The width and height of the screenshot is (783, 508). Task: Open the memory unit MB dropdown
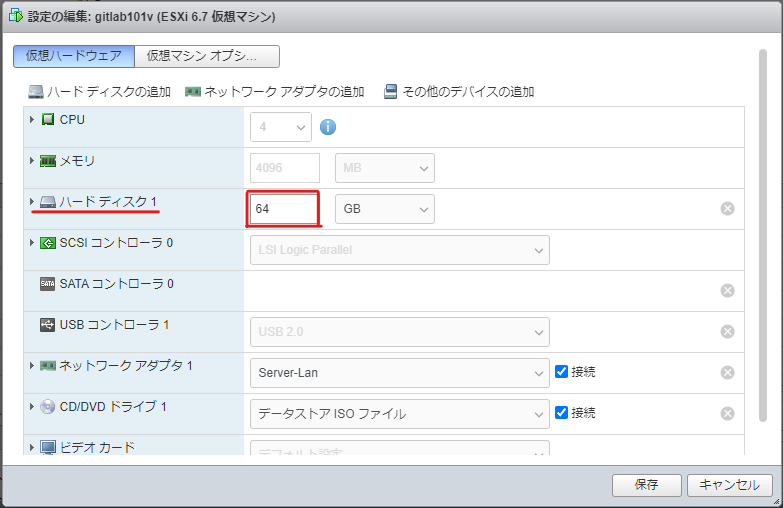click(x=385, y=168)
